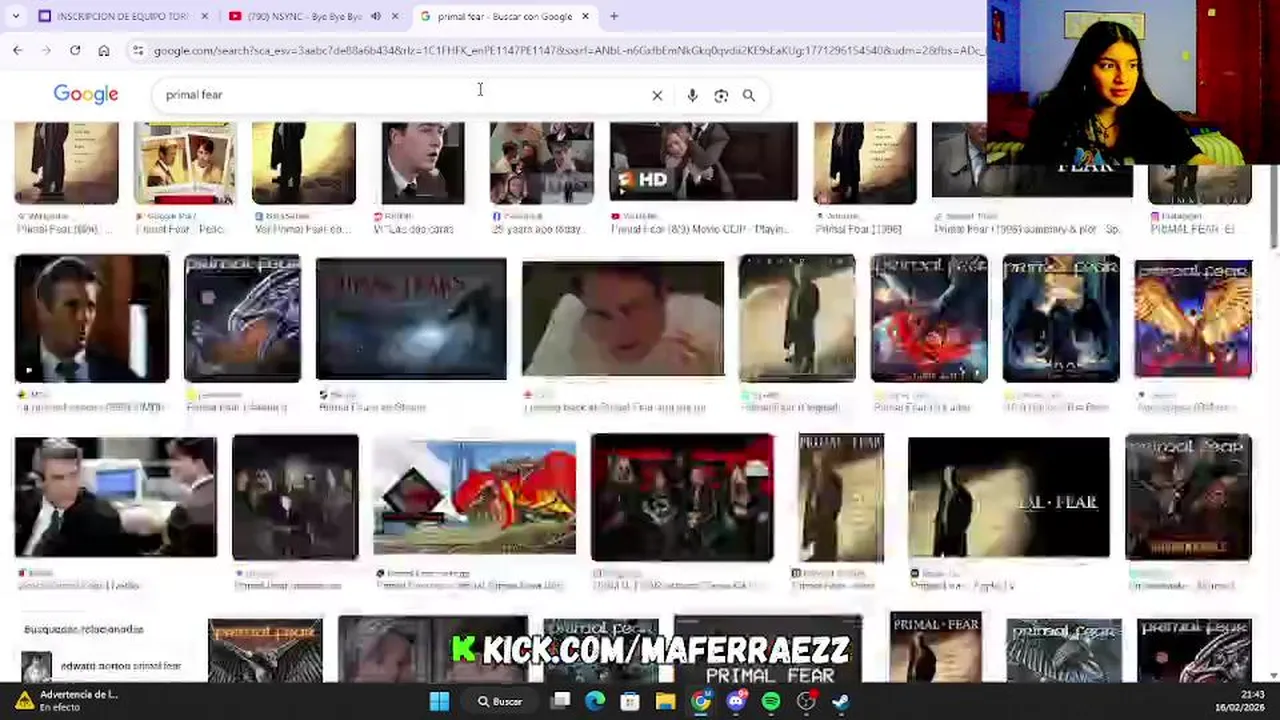Focus the search box containing 'primal fear'
The image size is (1280, 720).
pyautogui.click(x=400, y=95)
